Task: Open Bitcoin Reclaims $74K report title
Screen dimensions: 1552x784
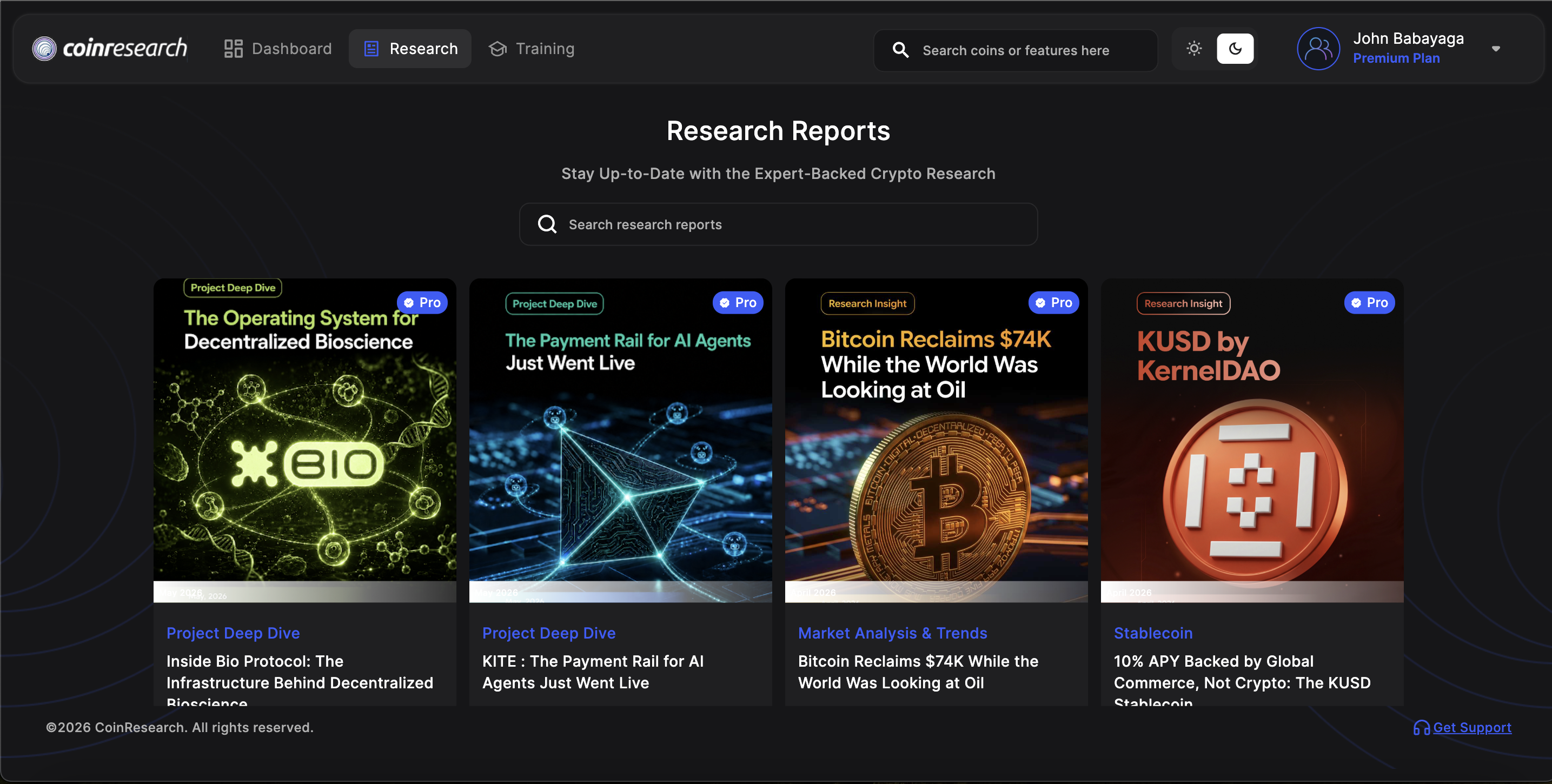Action: pos(918,672)
